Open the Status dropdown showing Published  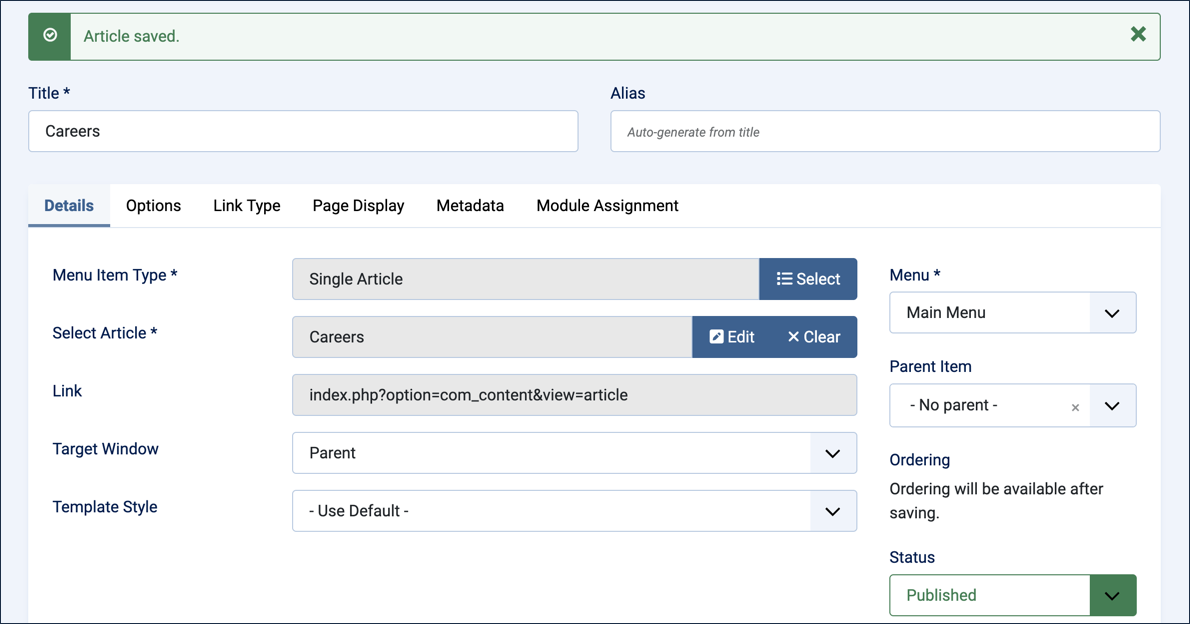[x=1012, y=595]
